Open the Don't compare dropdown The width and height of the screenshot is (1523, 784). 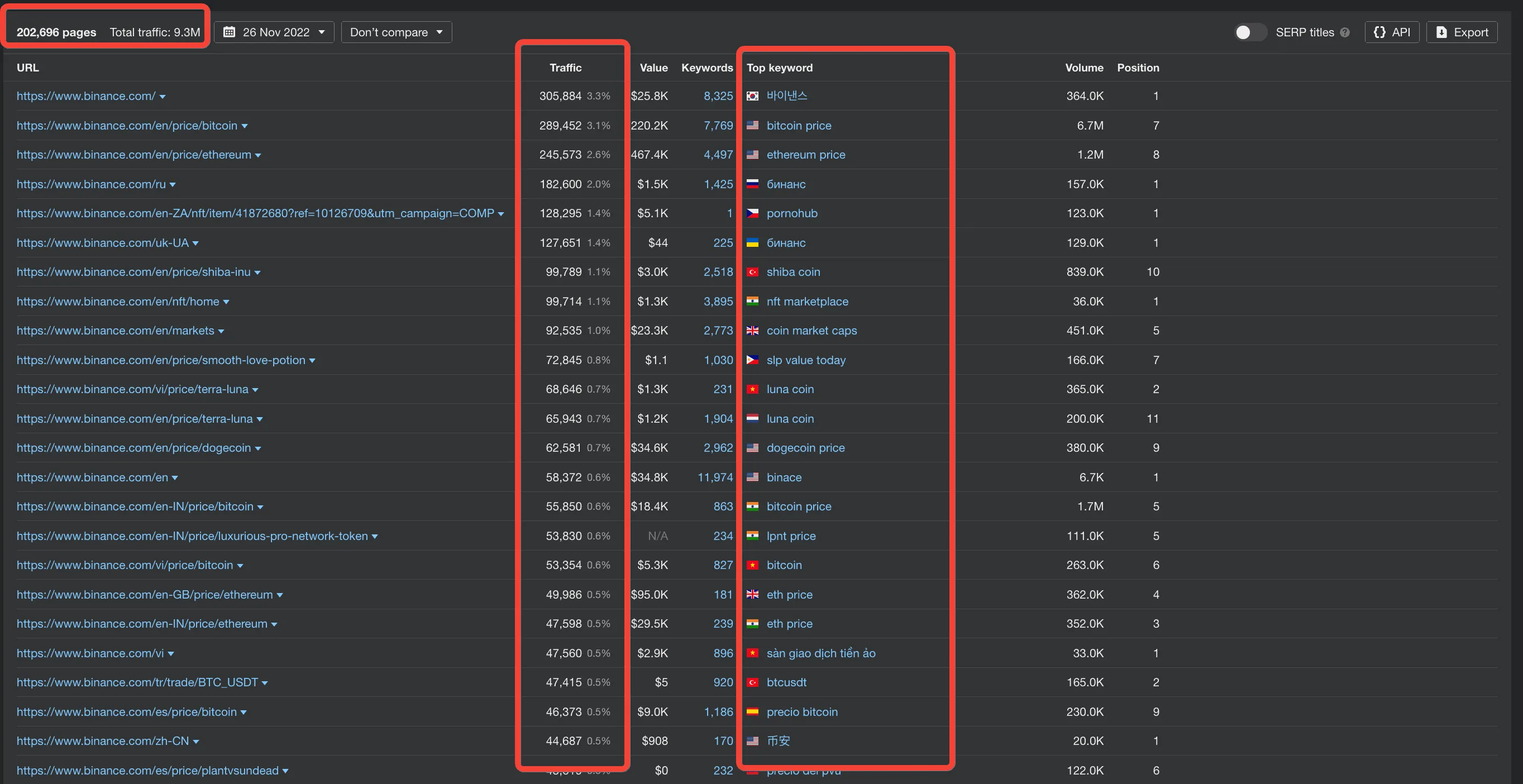(x=395, y=32)
